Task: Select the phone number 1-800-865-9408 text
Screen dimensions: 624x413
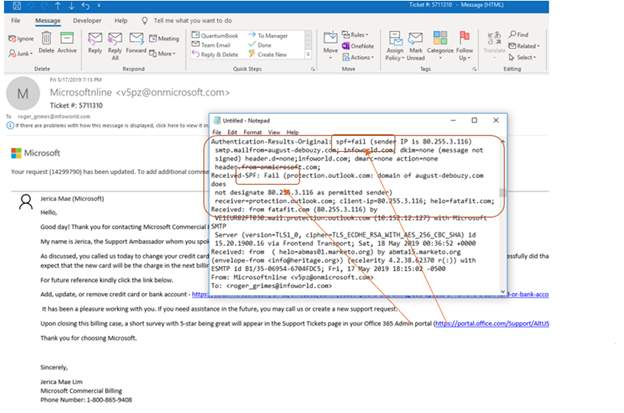Action: 109,399
